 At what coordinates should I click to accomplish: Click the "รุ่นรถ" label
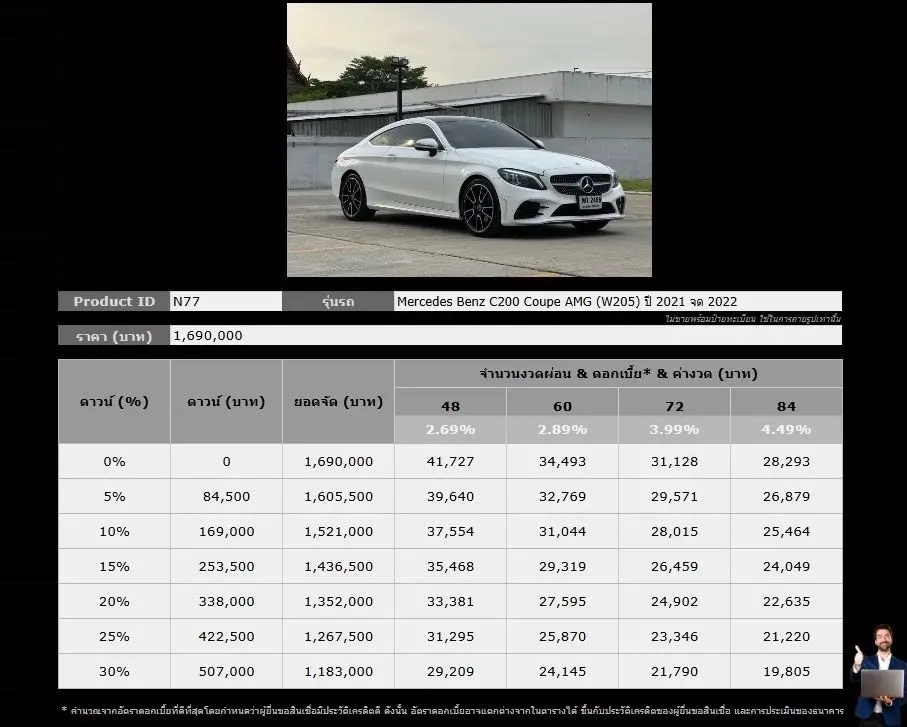[x=338, y=301]
